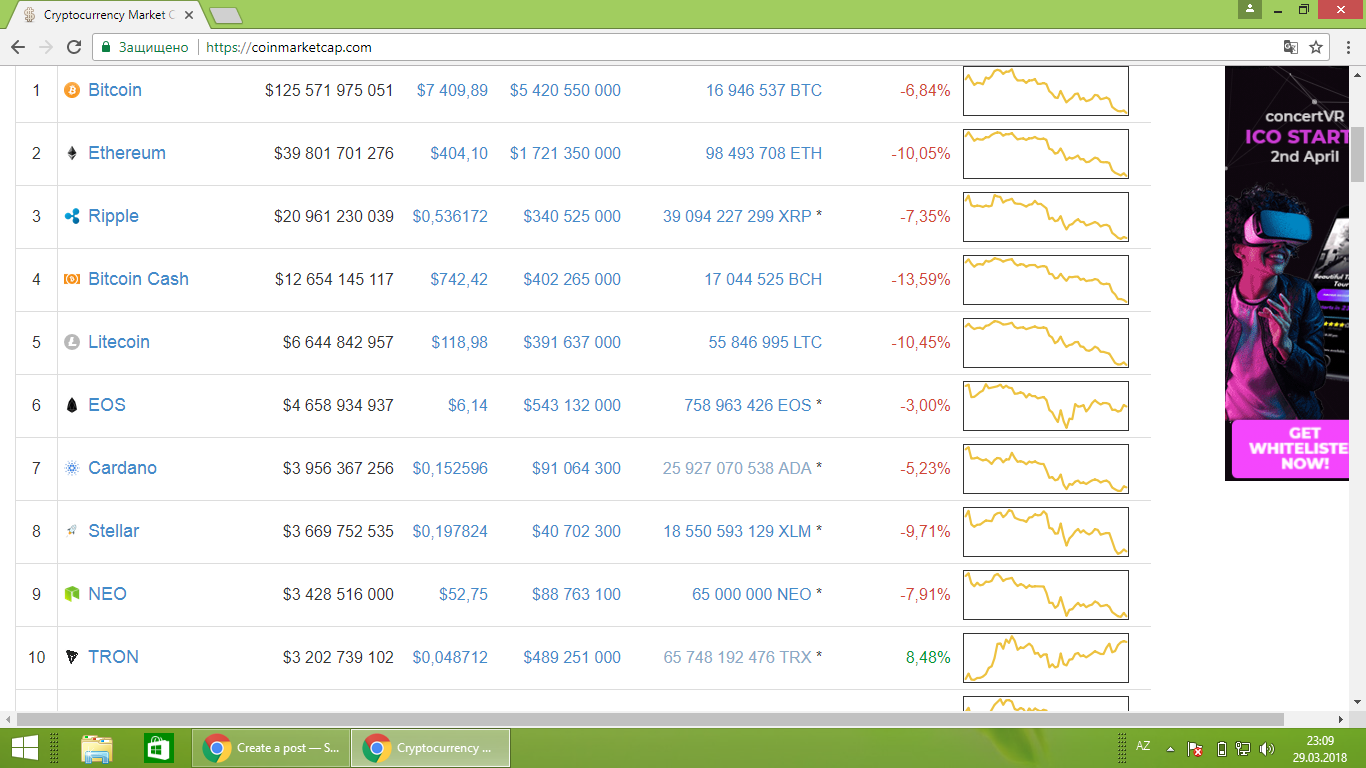The width and height of the screenshot is (1366, 768).
Task: Click the network tray icon
Action: 1243,748
